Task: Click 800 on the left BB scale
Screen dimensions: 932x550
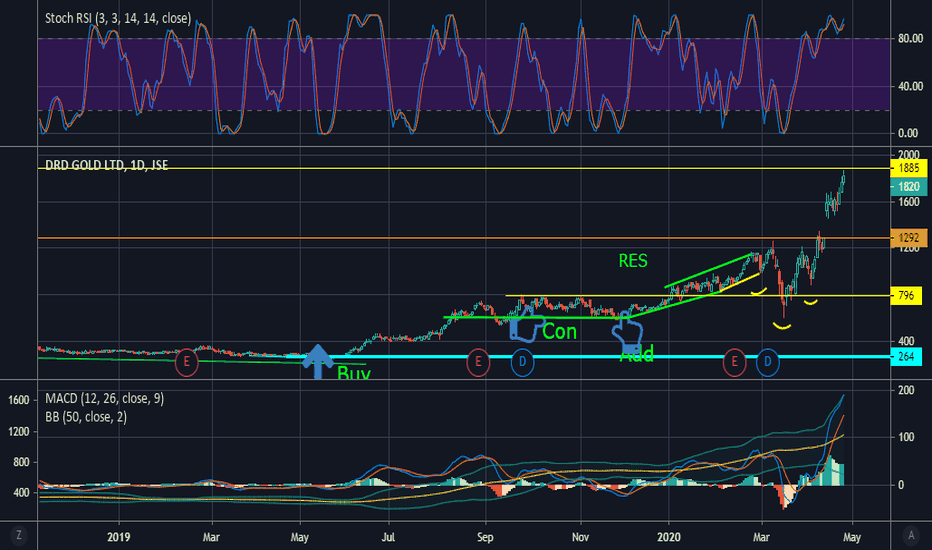Action: click(x=21, y=462)
